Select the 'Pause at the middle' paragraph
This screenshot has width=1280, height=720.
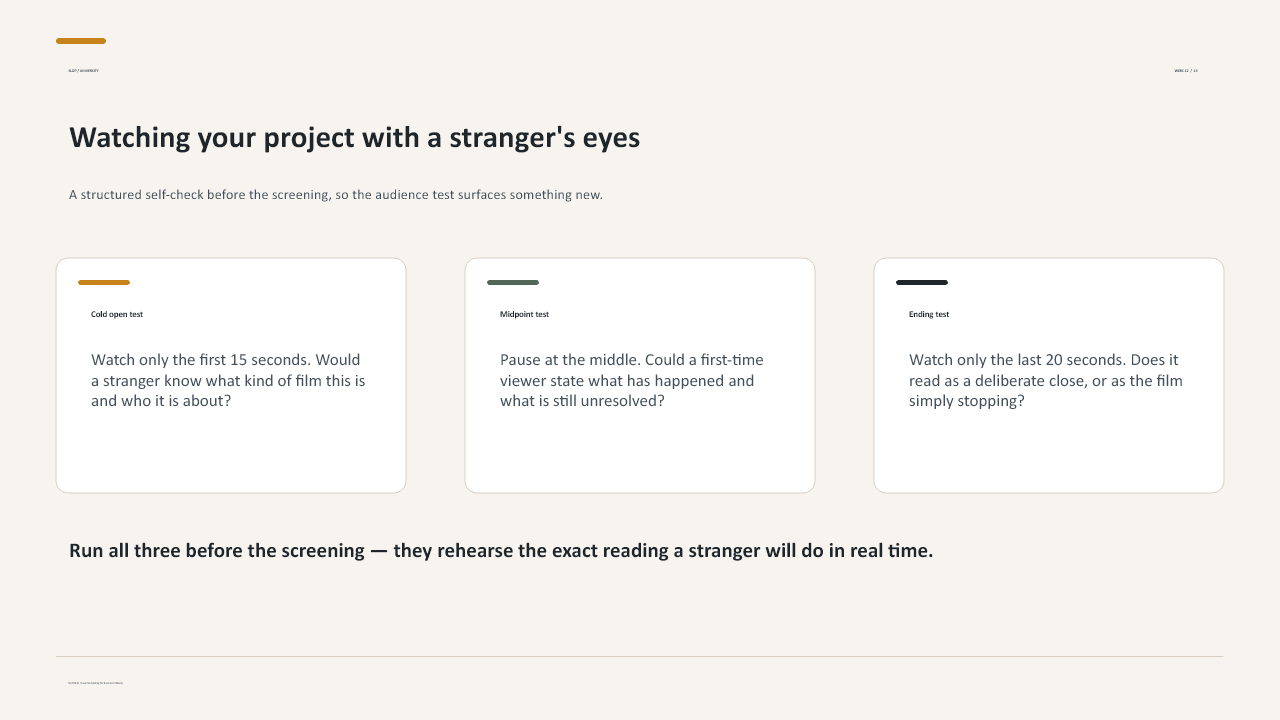pos(632,381)
